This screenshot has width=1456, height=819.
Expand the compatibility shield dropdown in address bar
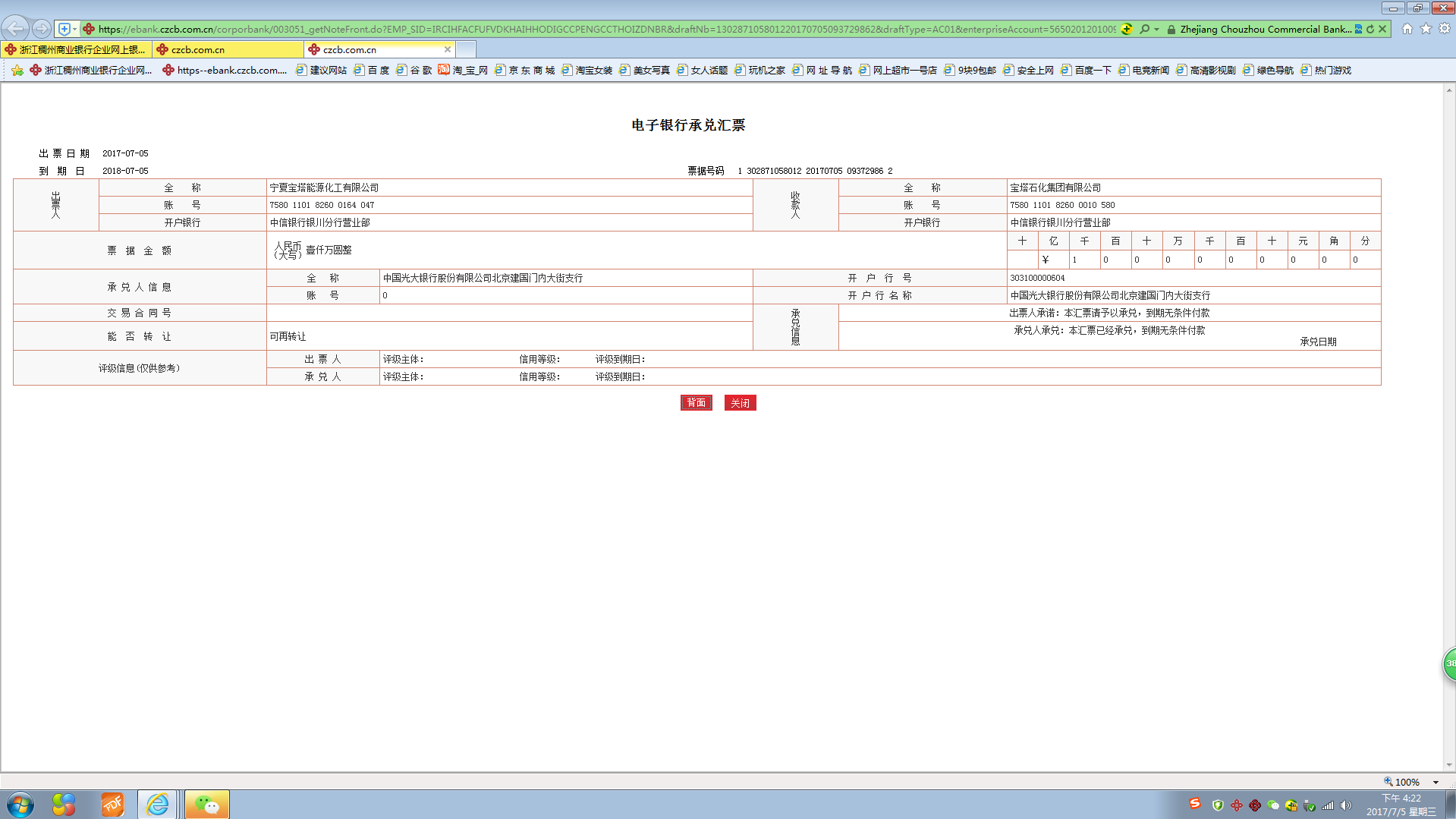(74, 29)
